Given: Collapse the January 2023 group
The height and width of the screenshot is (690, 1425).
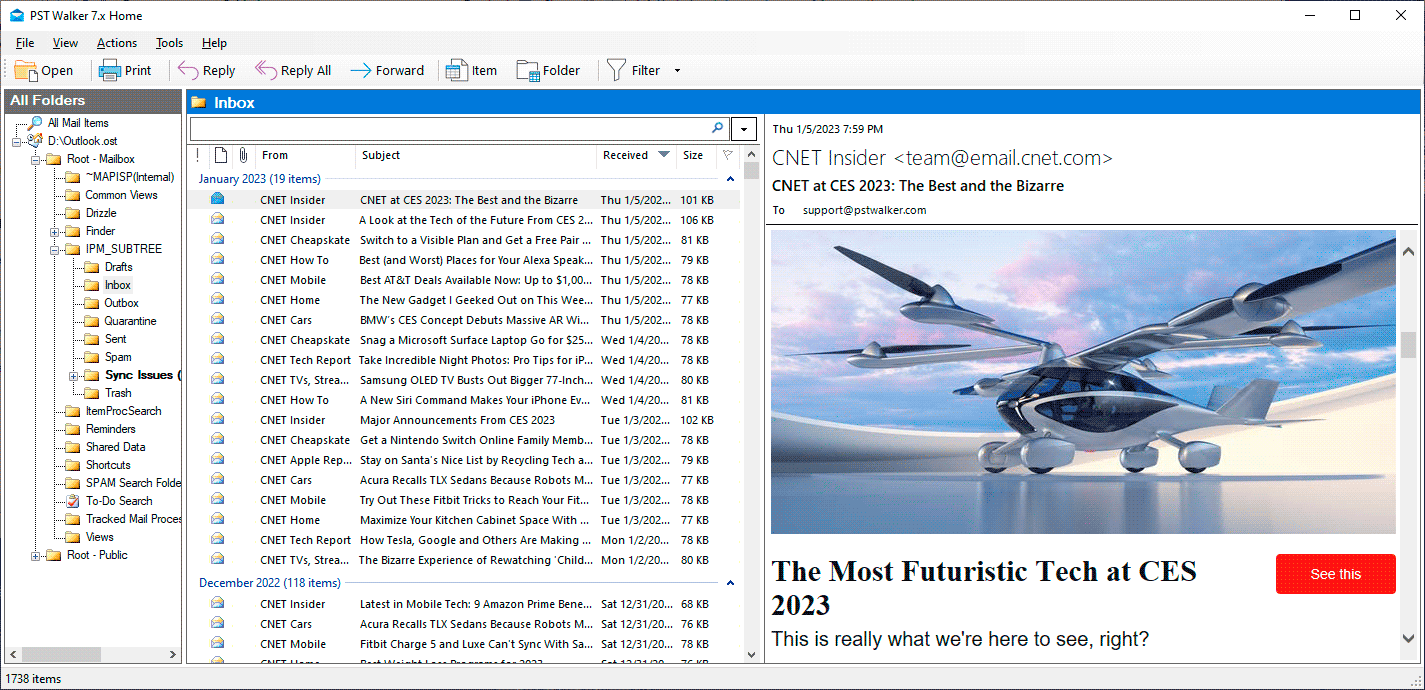Looking at the screenshot, I should click(730, 179).
